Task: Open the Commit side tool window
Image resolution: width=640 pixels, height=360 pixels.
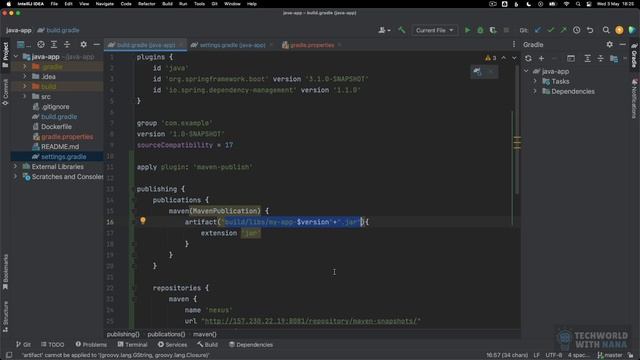Action: [x=5, y=92]
